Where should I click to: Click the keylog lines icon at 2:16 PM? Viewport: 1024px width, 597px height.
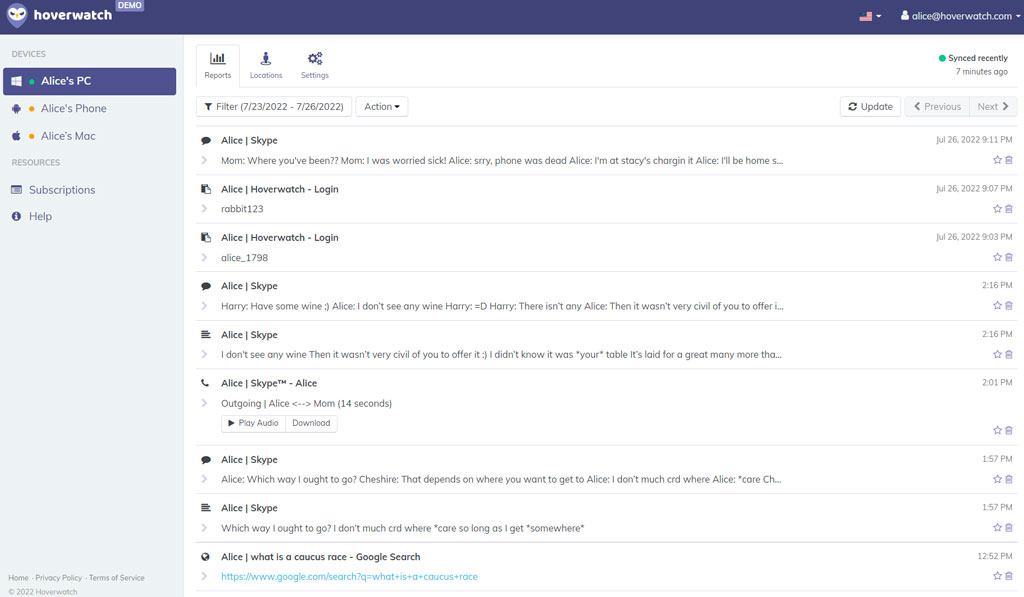tap(206, 334)
